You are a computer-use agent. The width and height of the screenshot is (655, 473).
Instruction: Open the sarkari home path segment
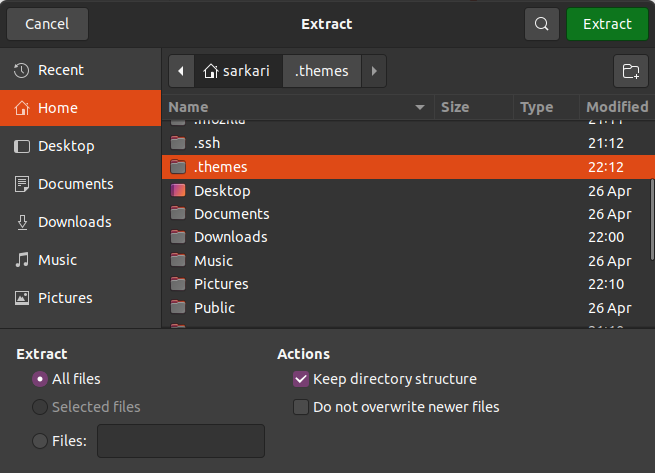click(236, 71)
